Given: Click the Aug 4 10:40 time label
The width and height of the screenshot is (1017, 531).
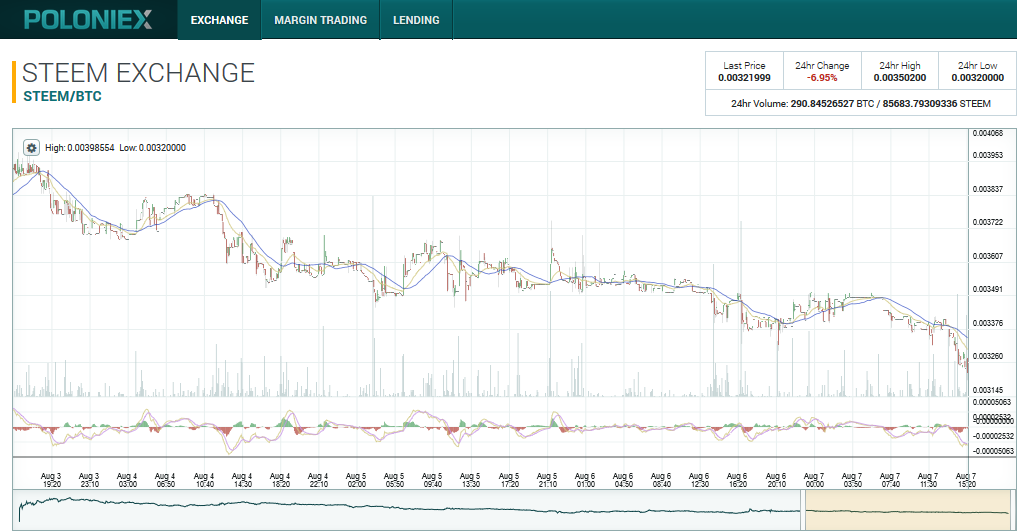Looking at the screenshot, I should click(x=204, y=480).
